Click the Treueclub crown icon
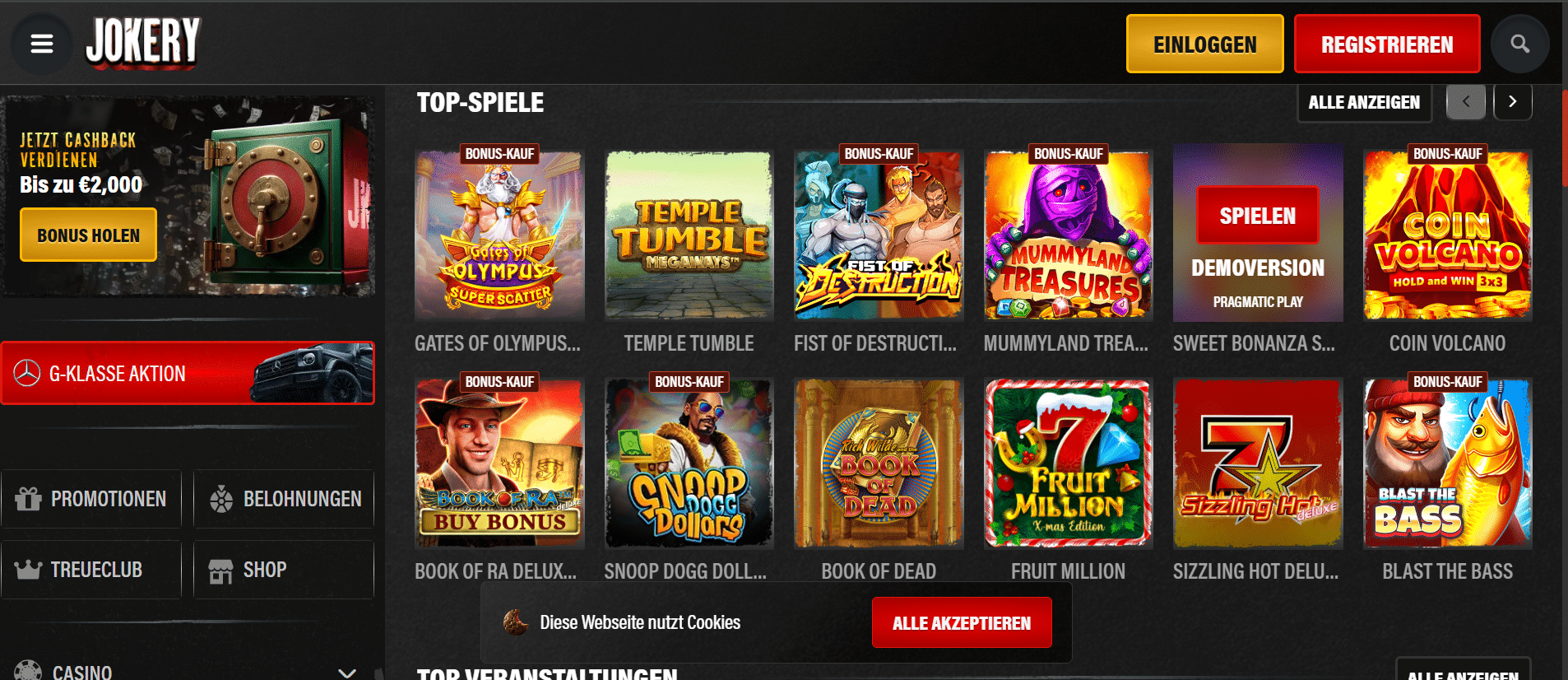The width and height of the screenshot is (1568, 680). point(28,570)
